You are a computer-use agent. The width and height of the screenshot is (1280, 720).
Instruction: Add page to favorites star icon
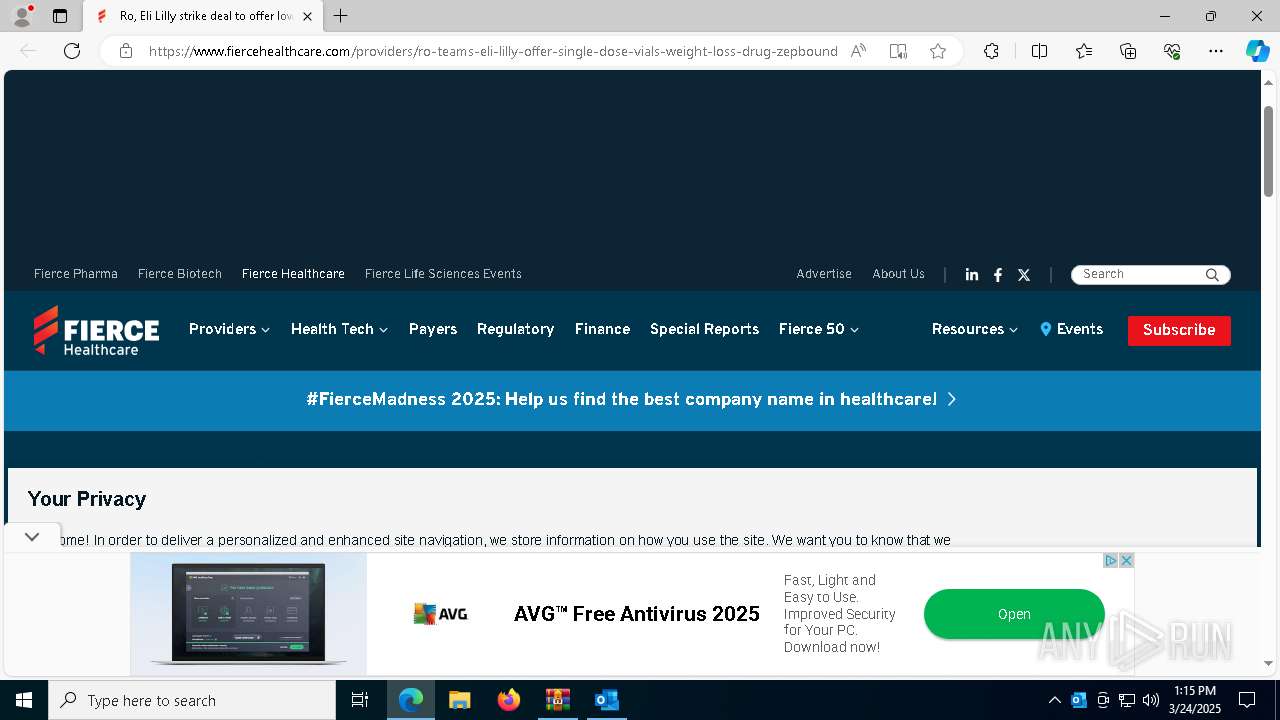938,51
